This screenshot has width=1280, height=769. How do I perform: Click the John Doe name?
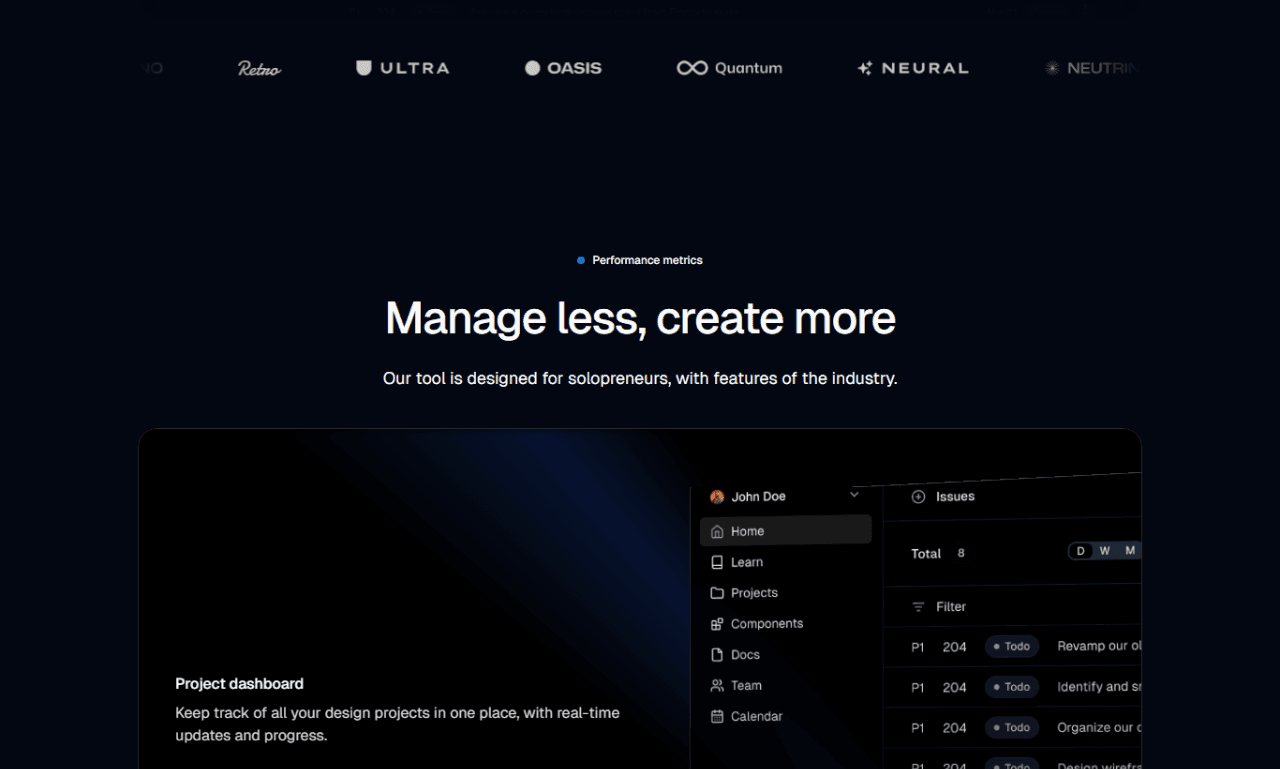point(758,497)
